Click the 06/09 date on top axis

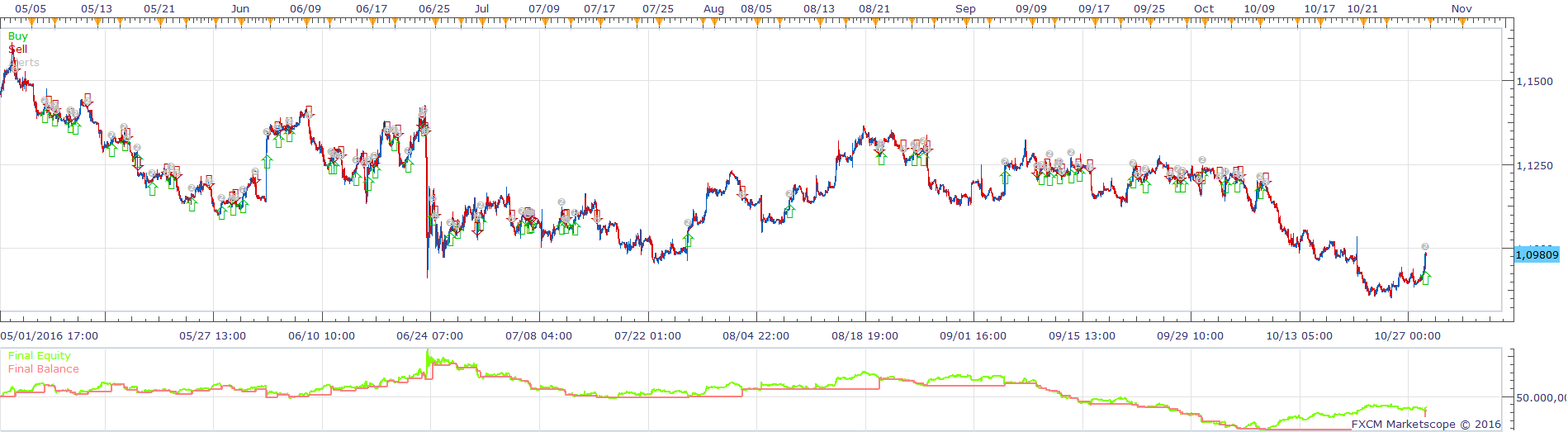(306, 9)
